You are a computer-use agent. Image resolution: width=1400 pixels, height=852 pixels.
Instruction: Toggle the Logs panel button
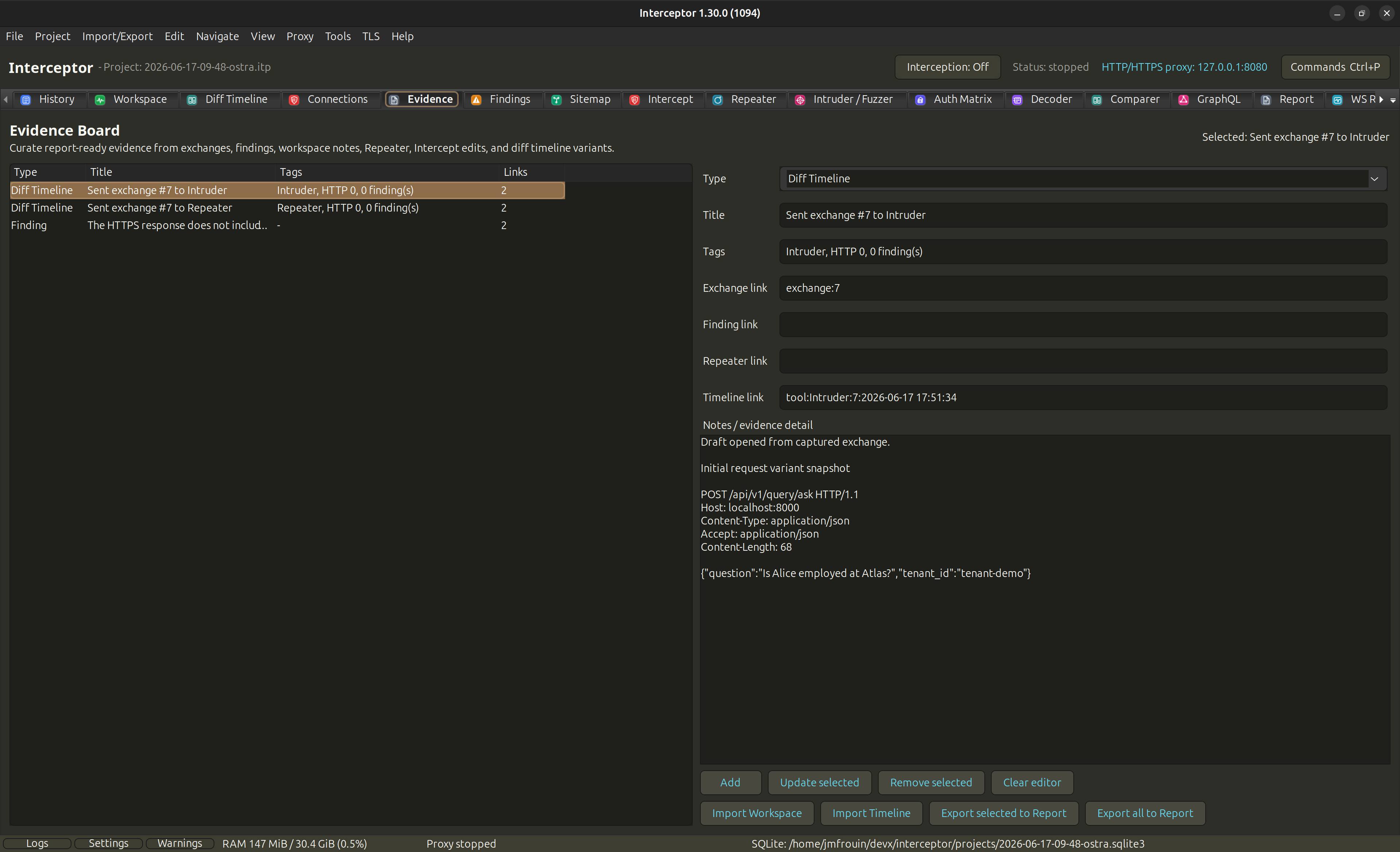(x=37, y=844)
